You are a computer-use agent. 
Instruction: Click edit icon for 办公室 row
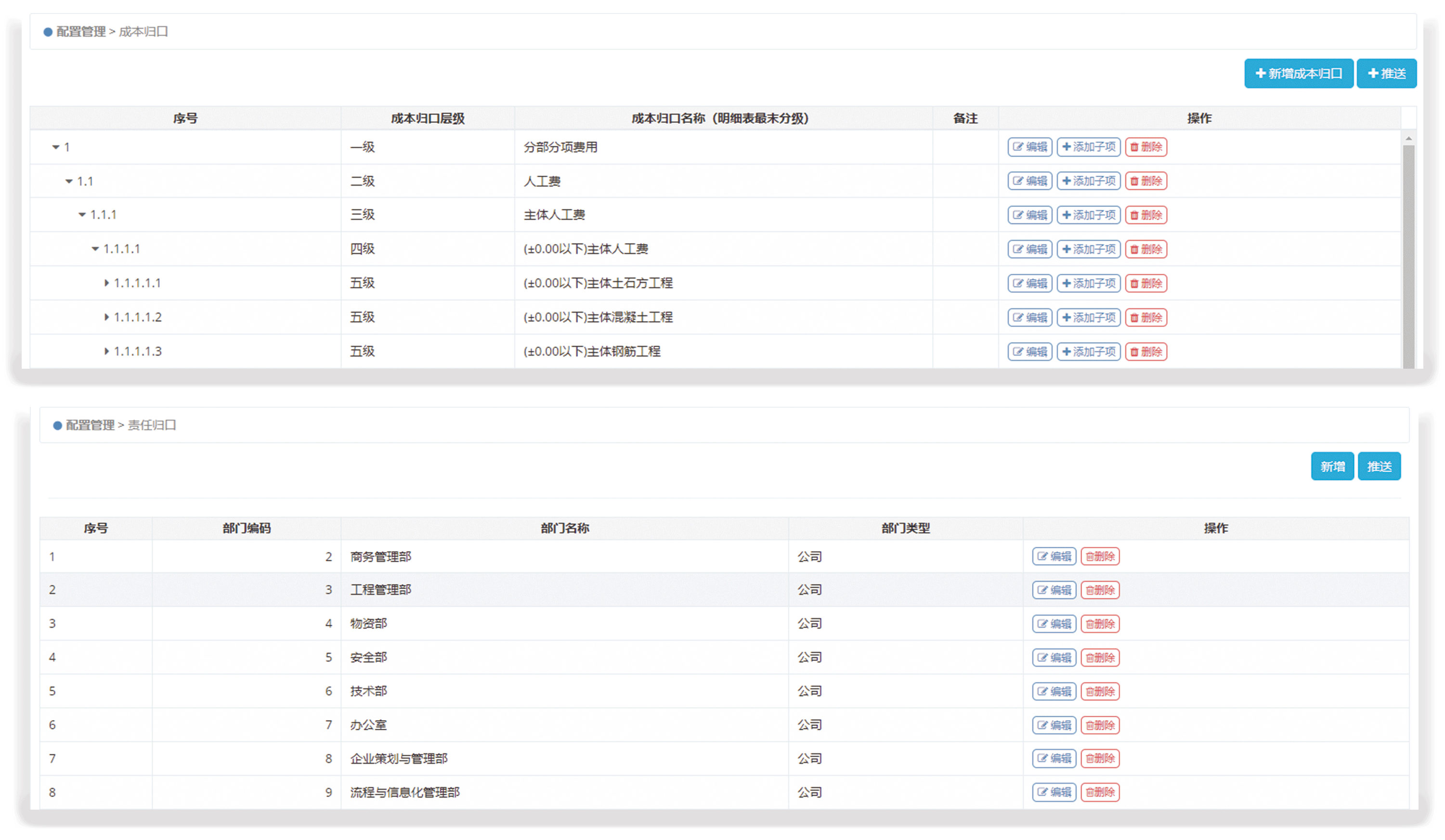click(1042, 725)
